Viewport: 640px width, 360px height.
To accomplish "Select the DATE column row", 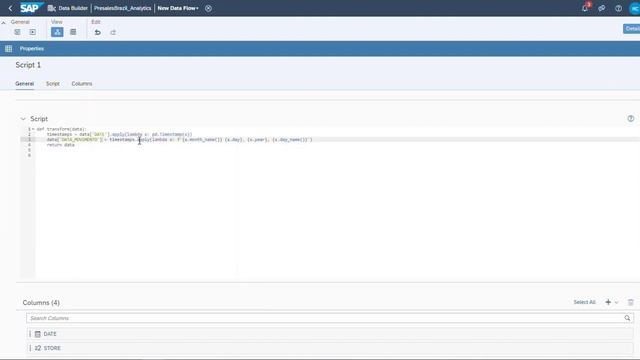I will [x=331, y=334].
